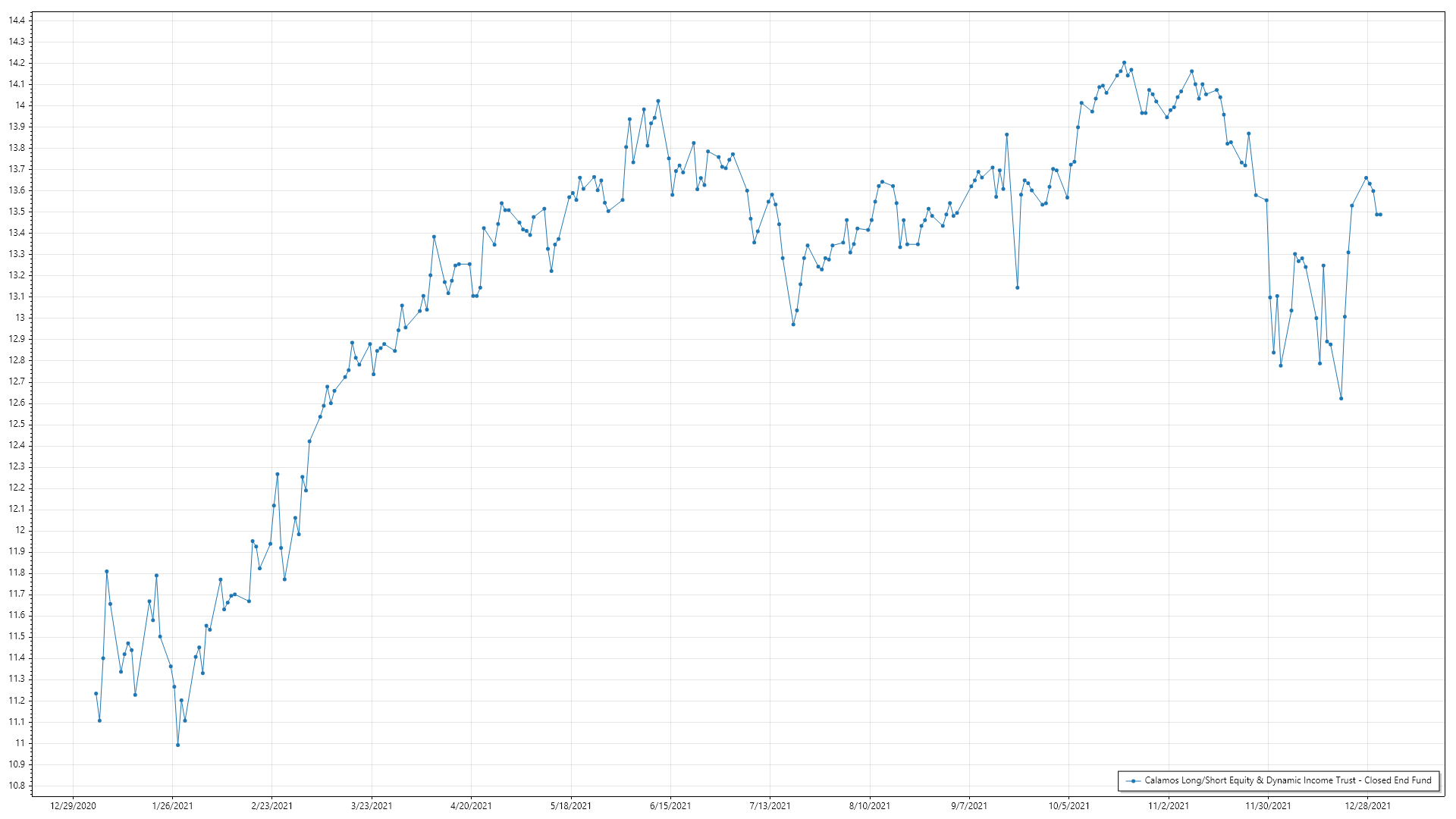Click the 12 y-axis value label
Image resolution: width=1456 pixels, height=819 pixels.
[20, 530]
